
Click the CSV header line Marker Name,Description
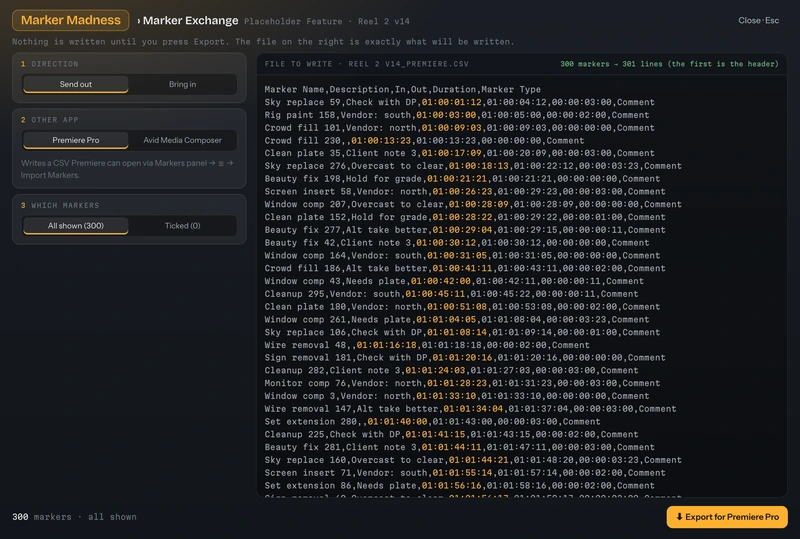coord(403,89)
